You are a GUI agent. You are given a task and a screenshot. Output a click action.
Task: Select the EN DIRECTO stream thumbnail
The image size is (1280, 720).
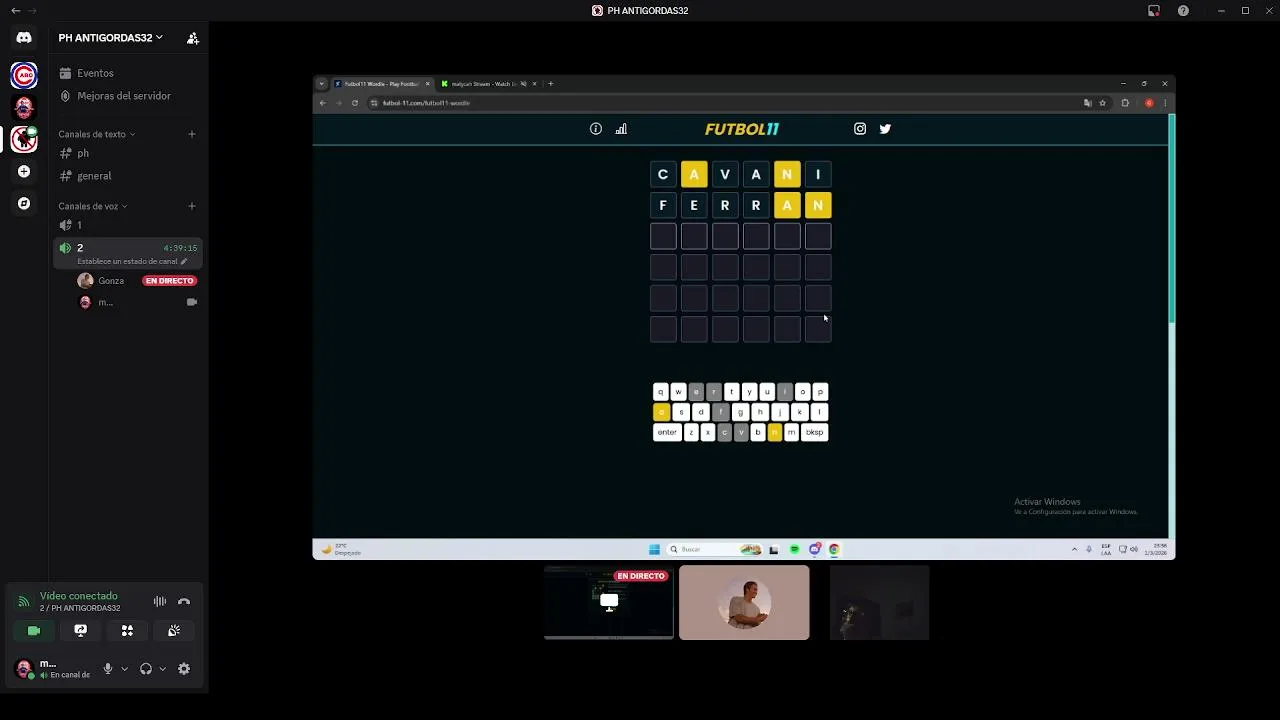tap(609, 602)
